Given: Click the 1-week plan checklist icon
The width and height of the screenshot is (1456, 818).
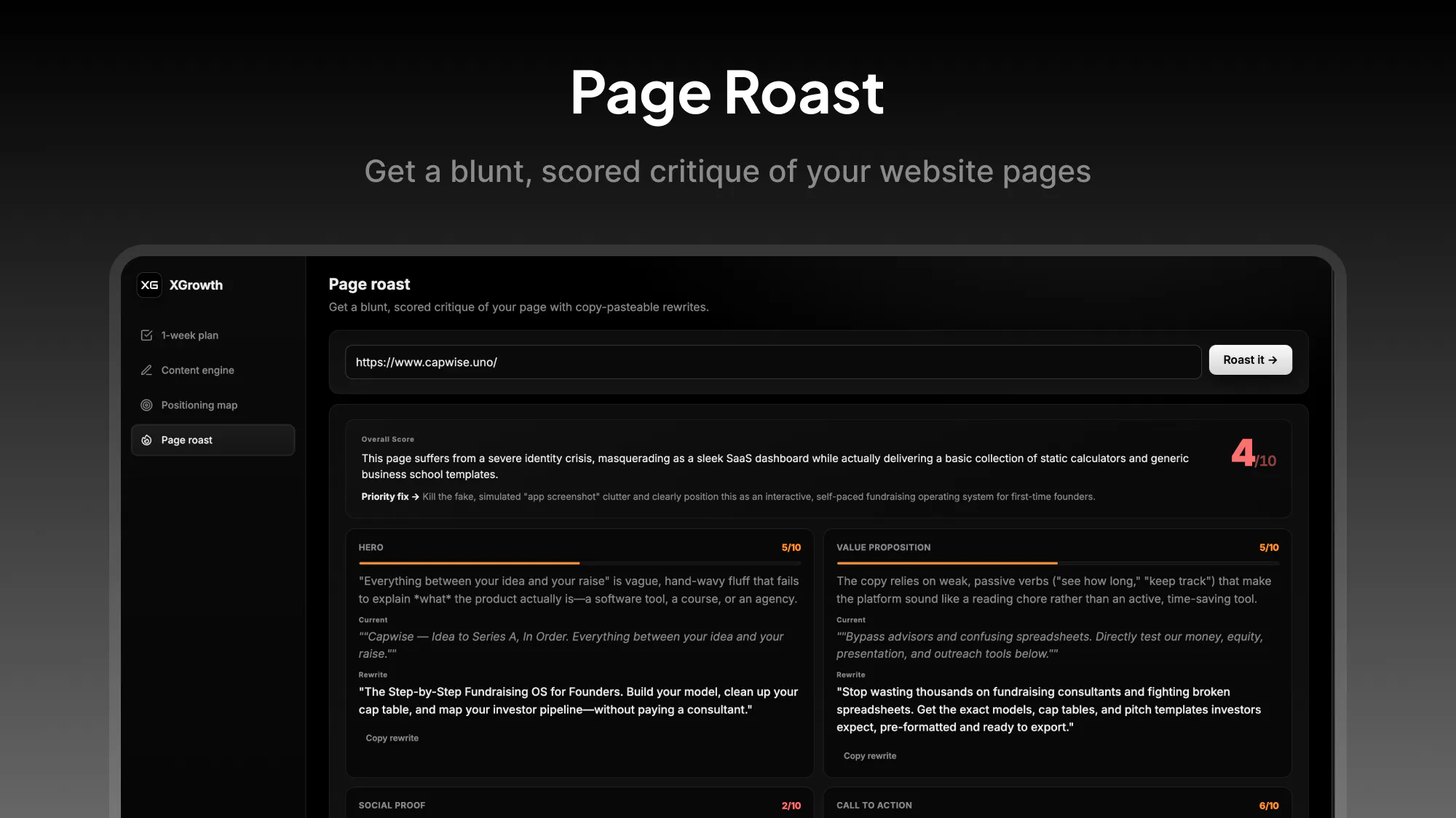Looking at the screenshot, I should coord(146,335).
